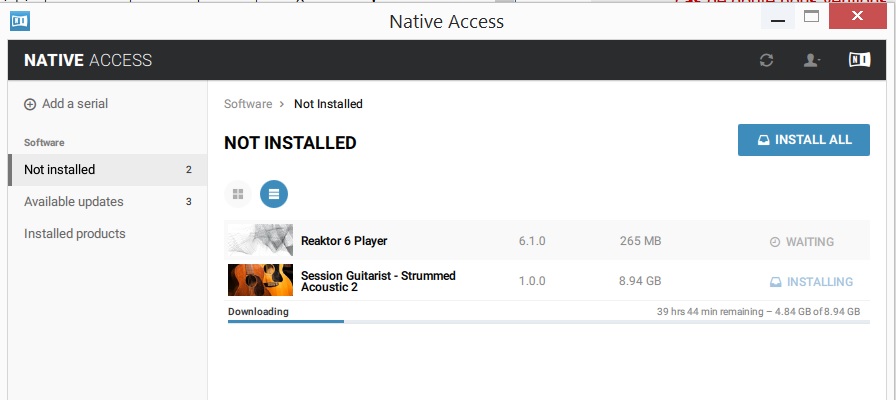Open Add a serial
Viewport: 896px width, 400px height.
pyautogui.click(x=66, y=104)
